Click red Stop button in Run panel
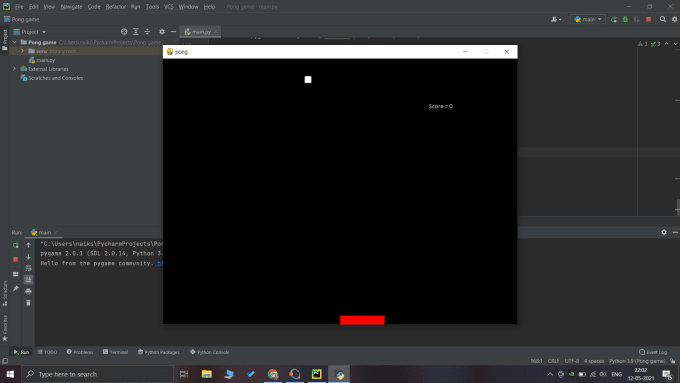680x383 pixels. [x=16, y=259]
